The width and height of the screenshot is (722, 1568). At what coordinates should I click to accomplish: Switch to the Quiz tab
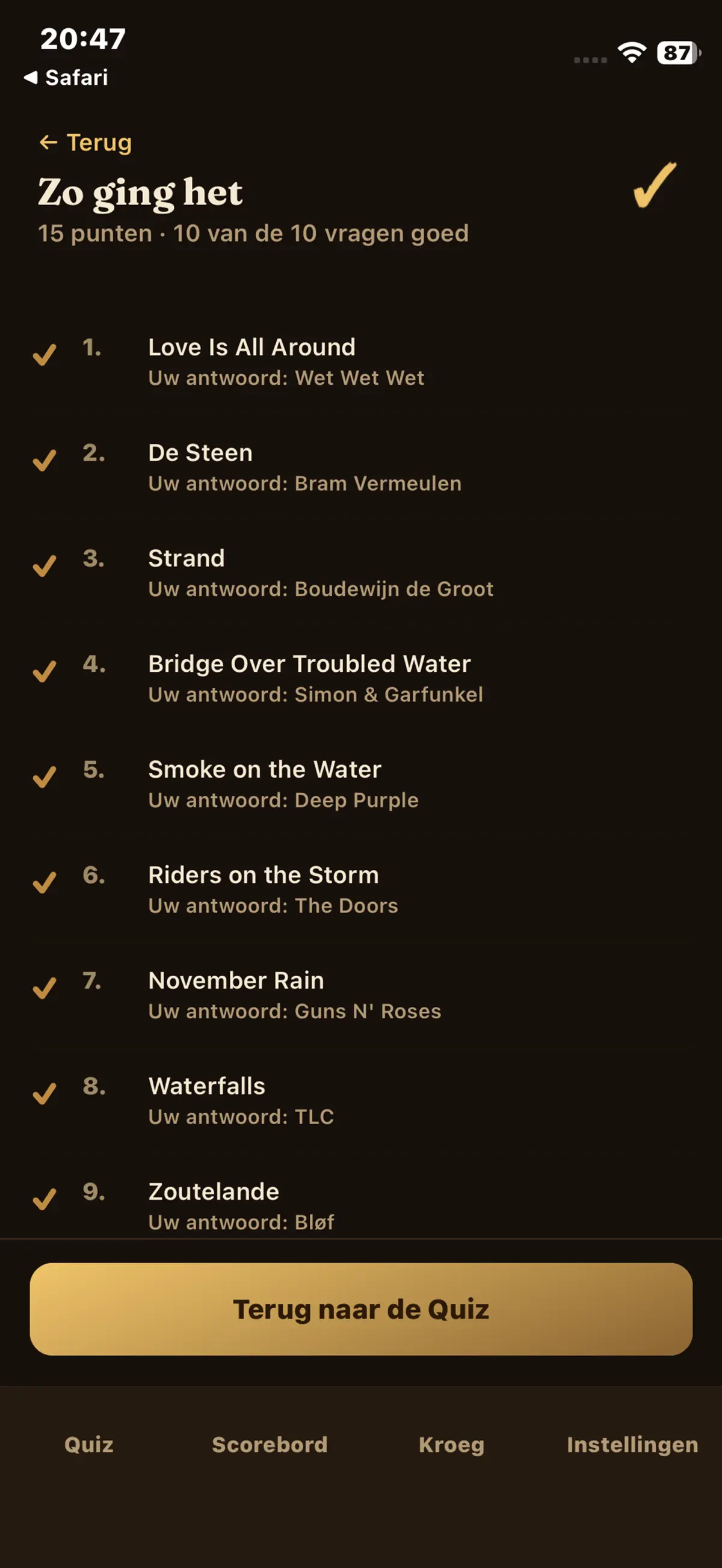click(x=89, y=1445)
